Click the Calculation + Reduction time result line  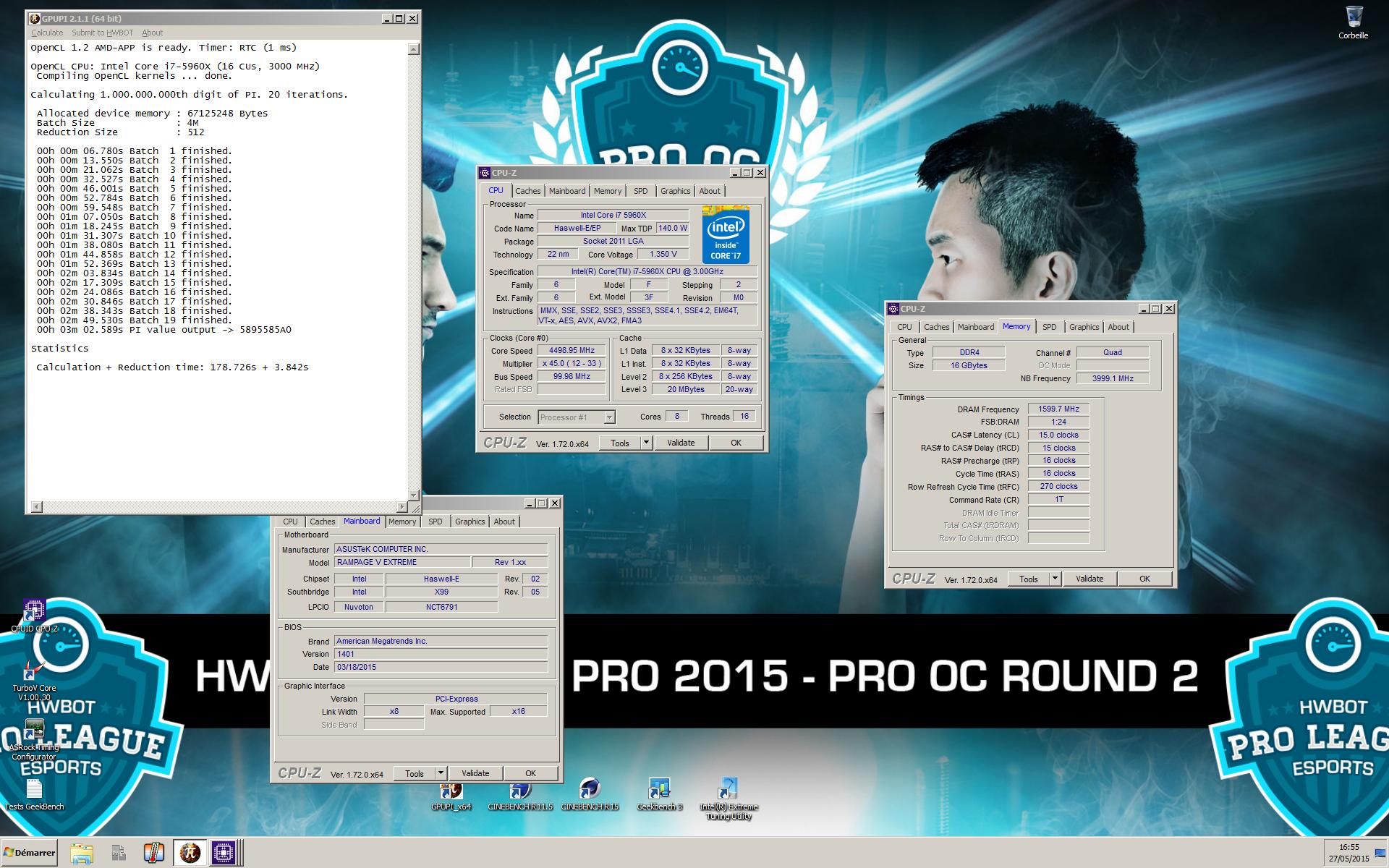[x=172, y=367]
